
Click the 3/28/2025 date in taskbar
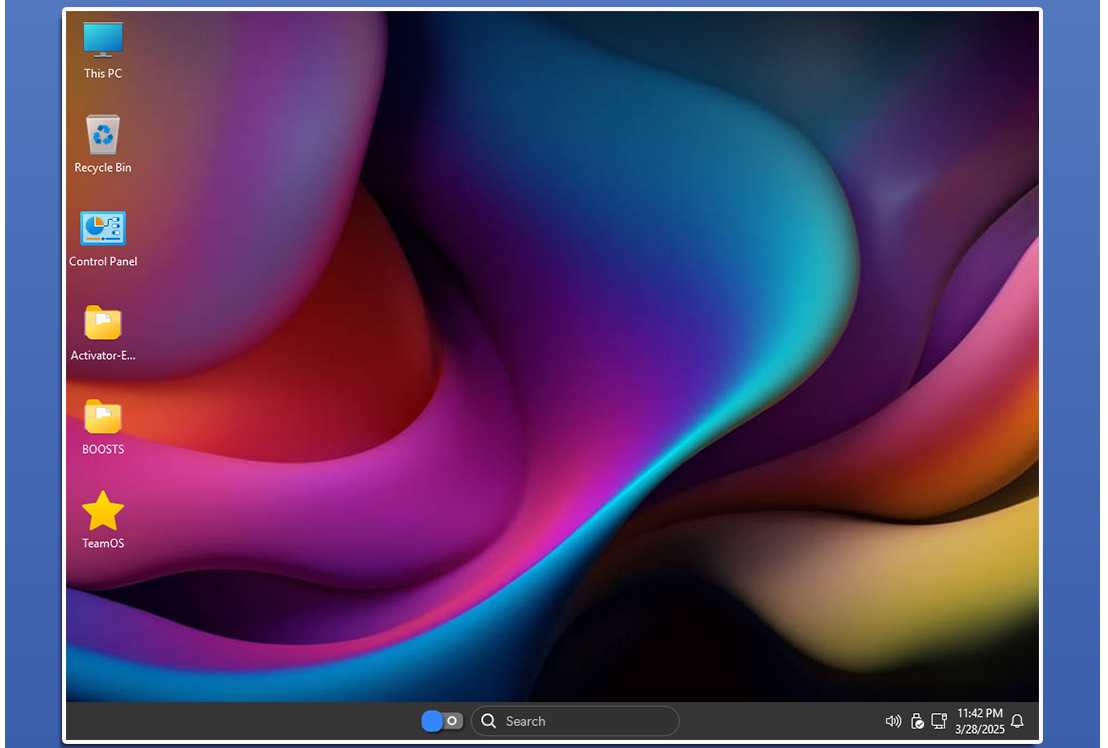click(979, 729)
